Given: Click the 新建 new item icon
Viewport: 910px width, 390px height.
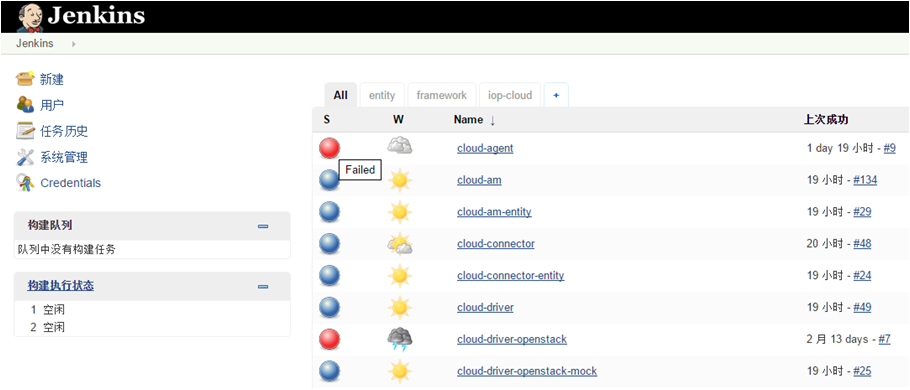Looking at the screenshot, I should pyautogui.click(x=26, y=78).
